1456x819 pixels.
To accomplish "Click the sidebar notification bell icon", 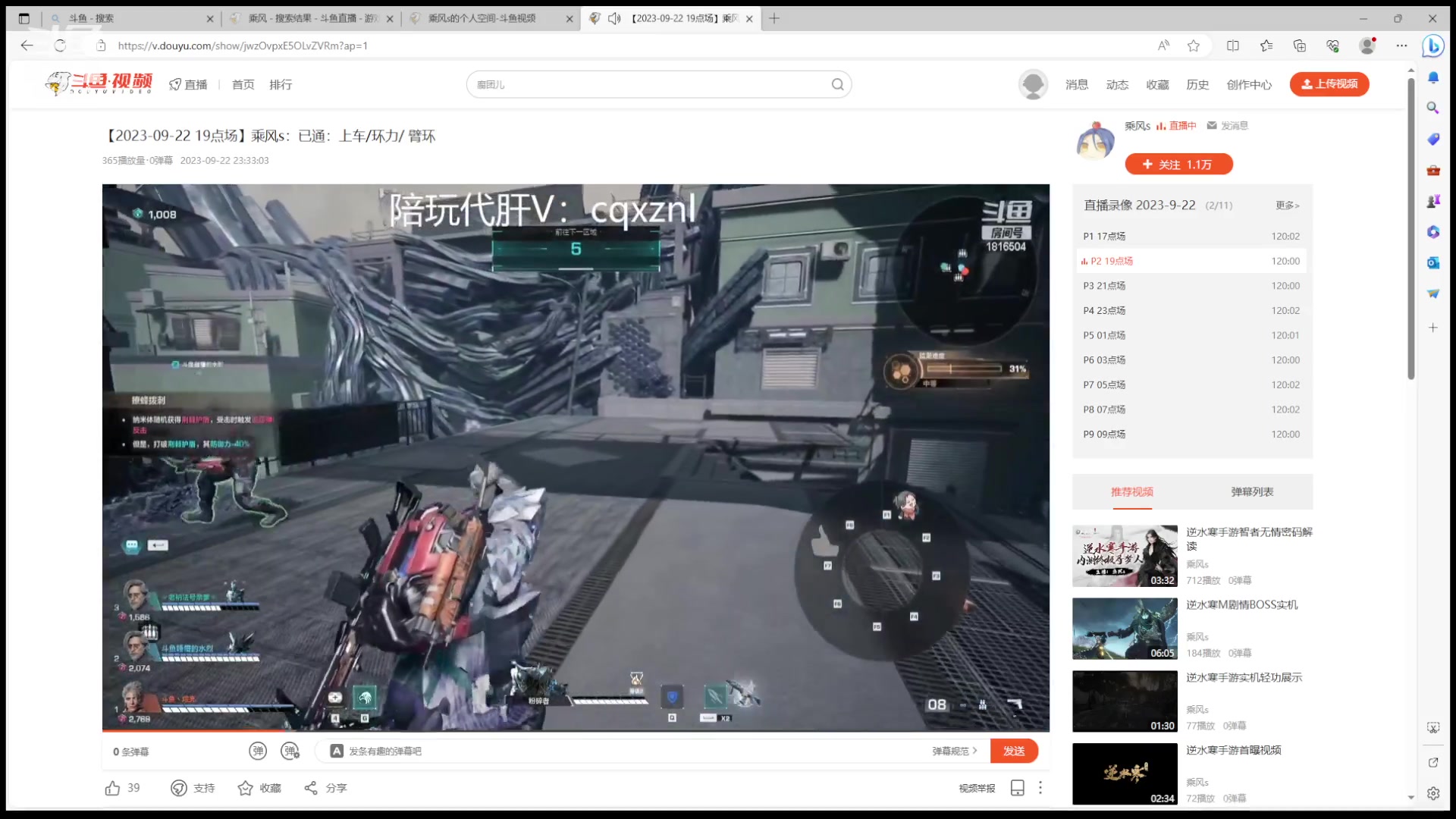I will pyautogui.click(x=1433, y=77).
